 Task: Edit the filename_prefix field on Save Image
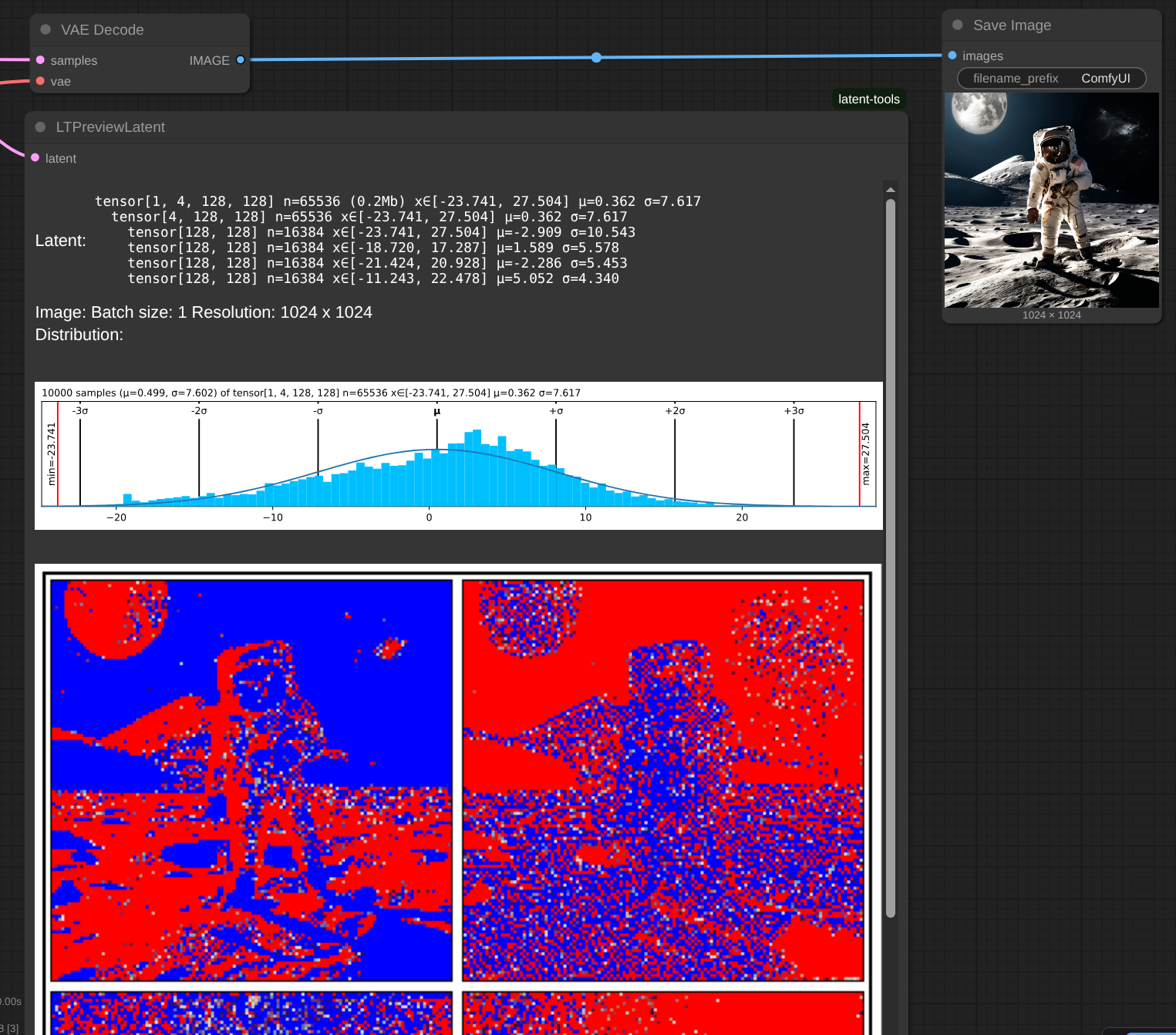1052,79
